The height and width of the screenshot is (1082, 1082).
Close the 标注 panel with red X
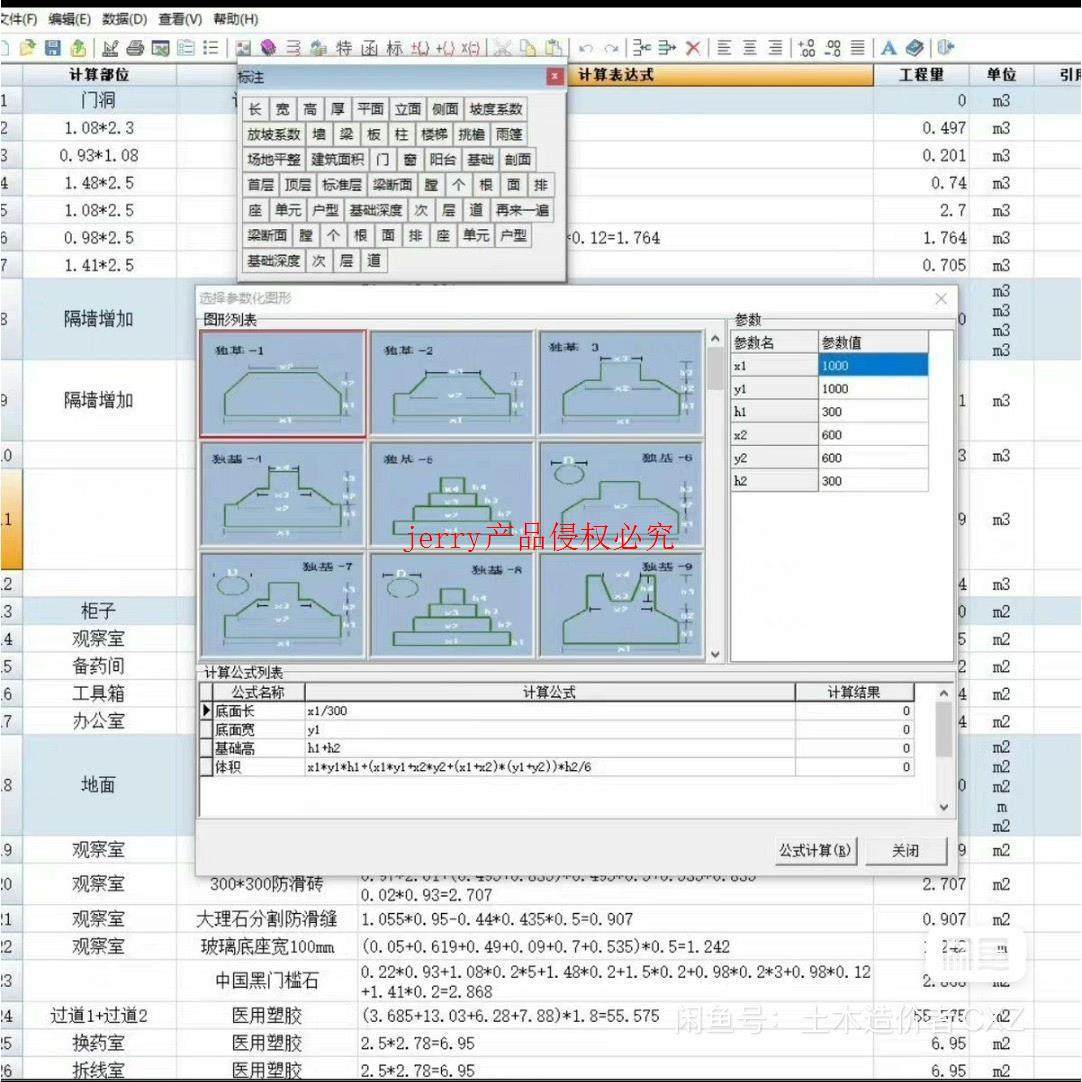[555, 77]
